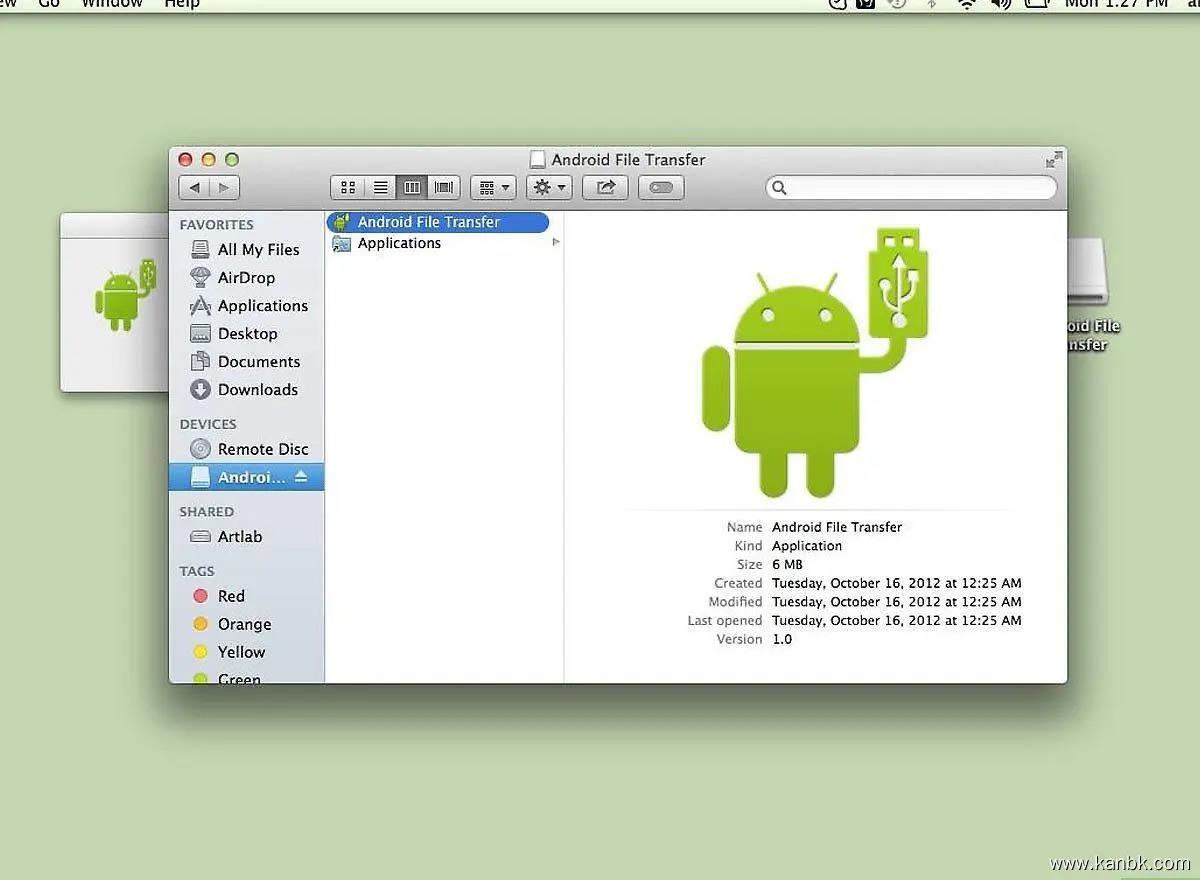The image size is (1200, 880).
Task: Click the Share toolbar button
Action: pos(605,187)
